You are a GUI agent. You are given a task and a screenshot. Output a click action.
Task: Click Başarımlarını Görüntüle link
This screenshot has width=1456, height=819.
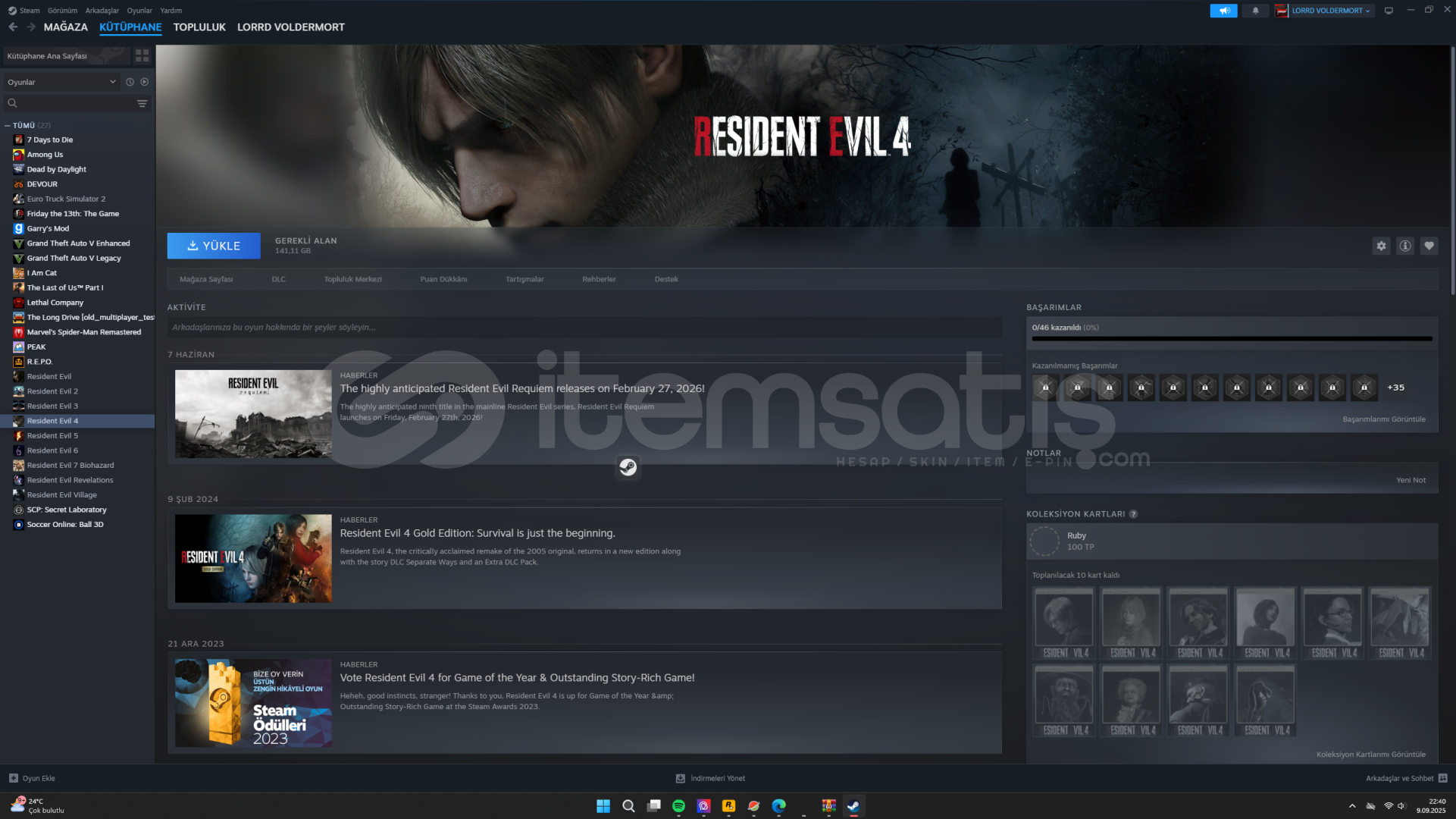click(1384, 419)
